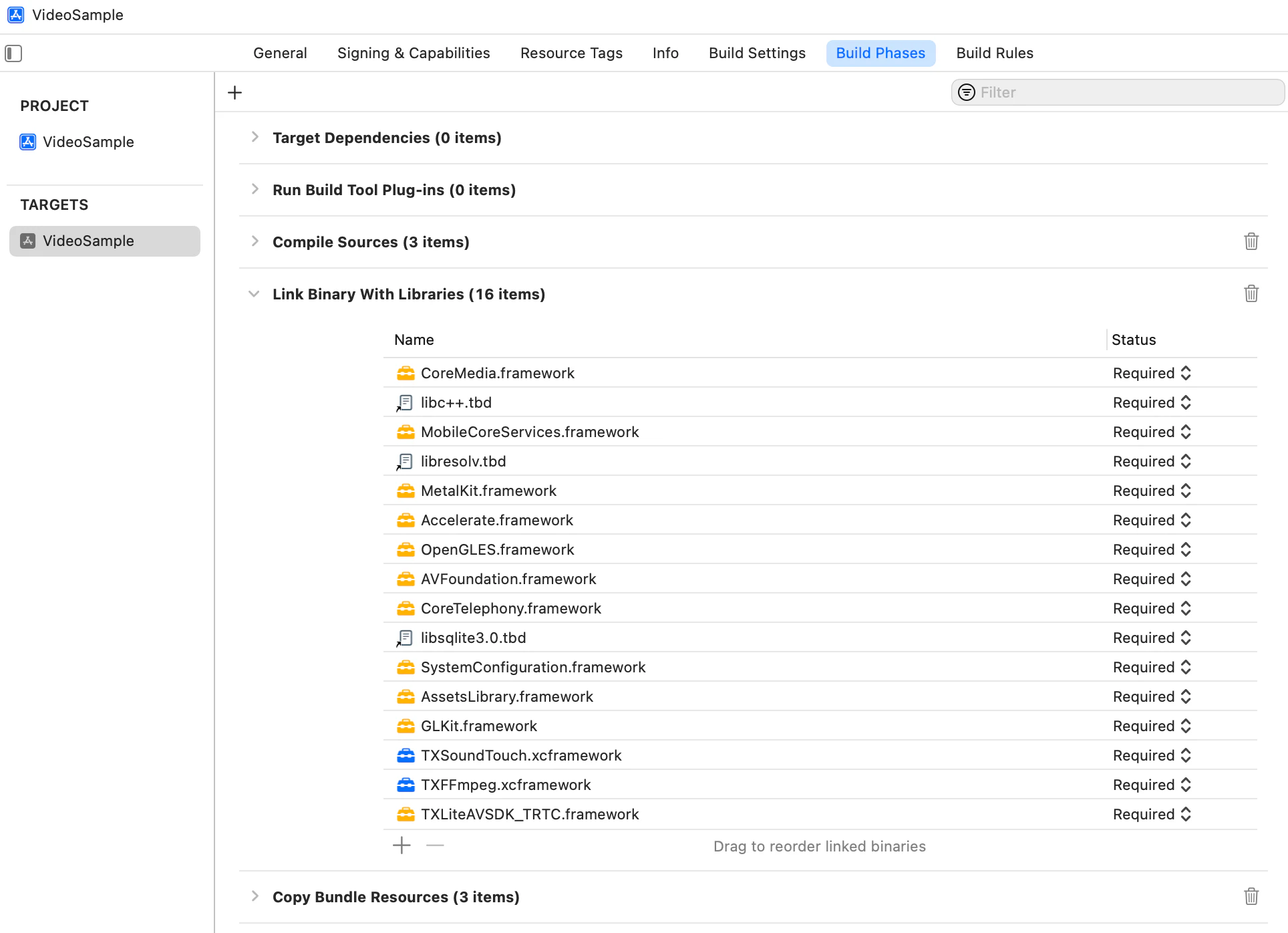Add a library with the plus button
This screenshot has width=1288, height=933.
coord(401,845)
